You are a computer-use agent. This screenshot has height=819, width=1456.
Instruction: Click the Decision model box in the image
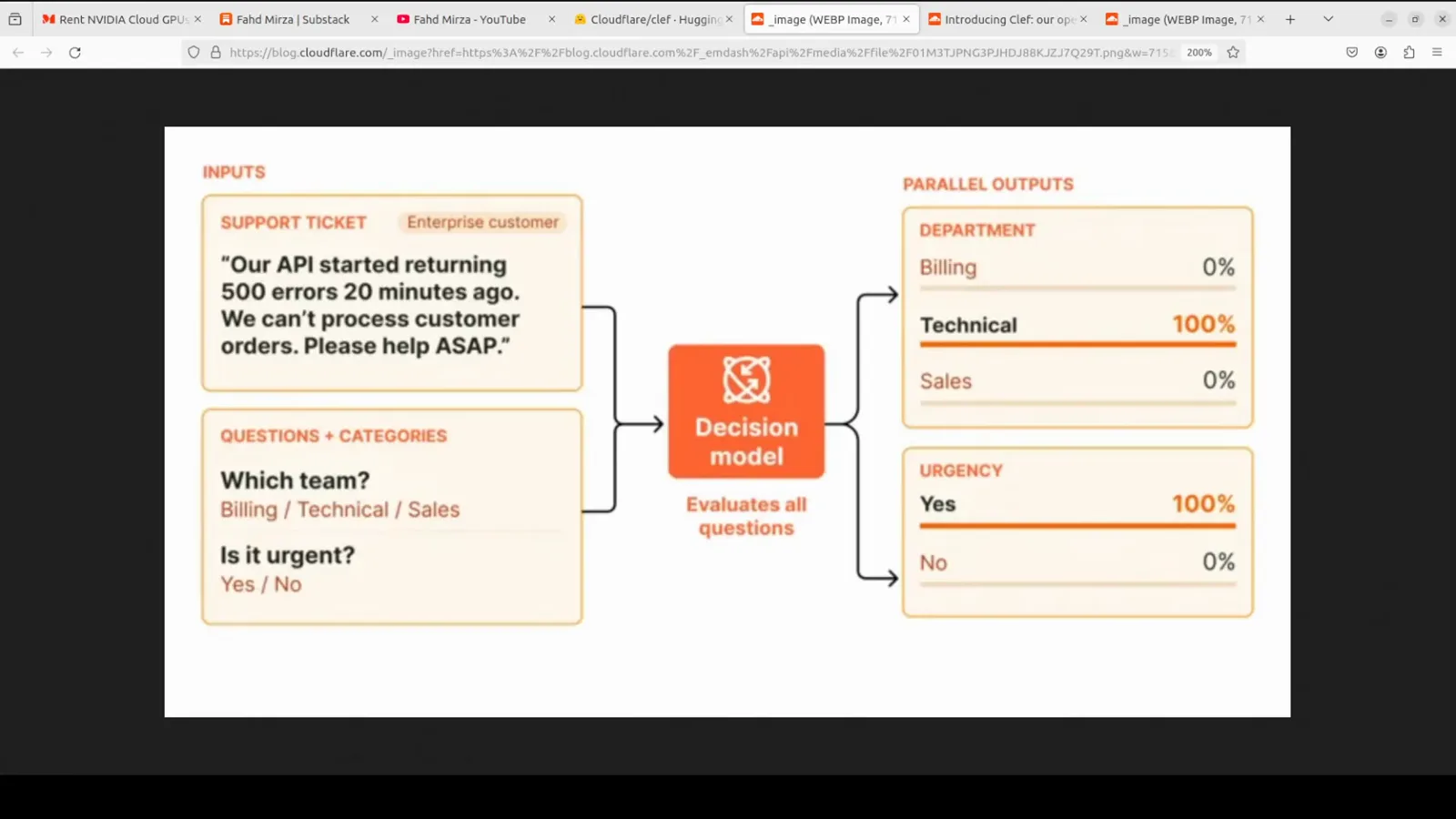coord(746,411)
